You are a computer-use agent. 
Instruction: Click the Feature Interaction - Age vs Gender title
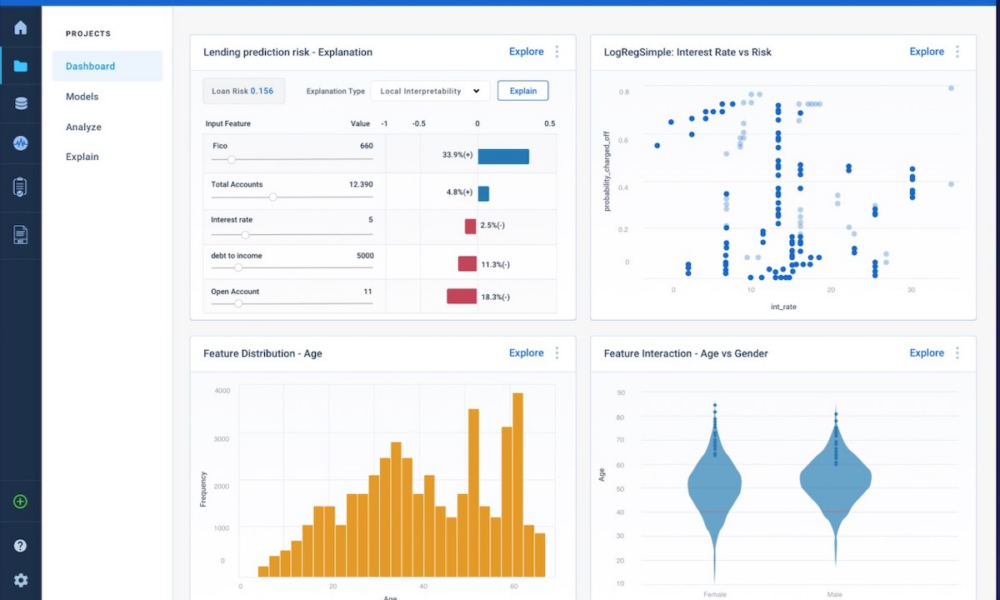pyautogui.click(x=686, y=353)
